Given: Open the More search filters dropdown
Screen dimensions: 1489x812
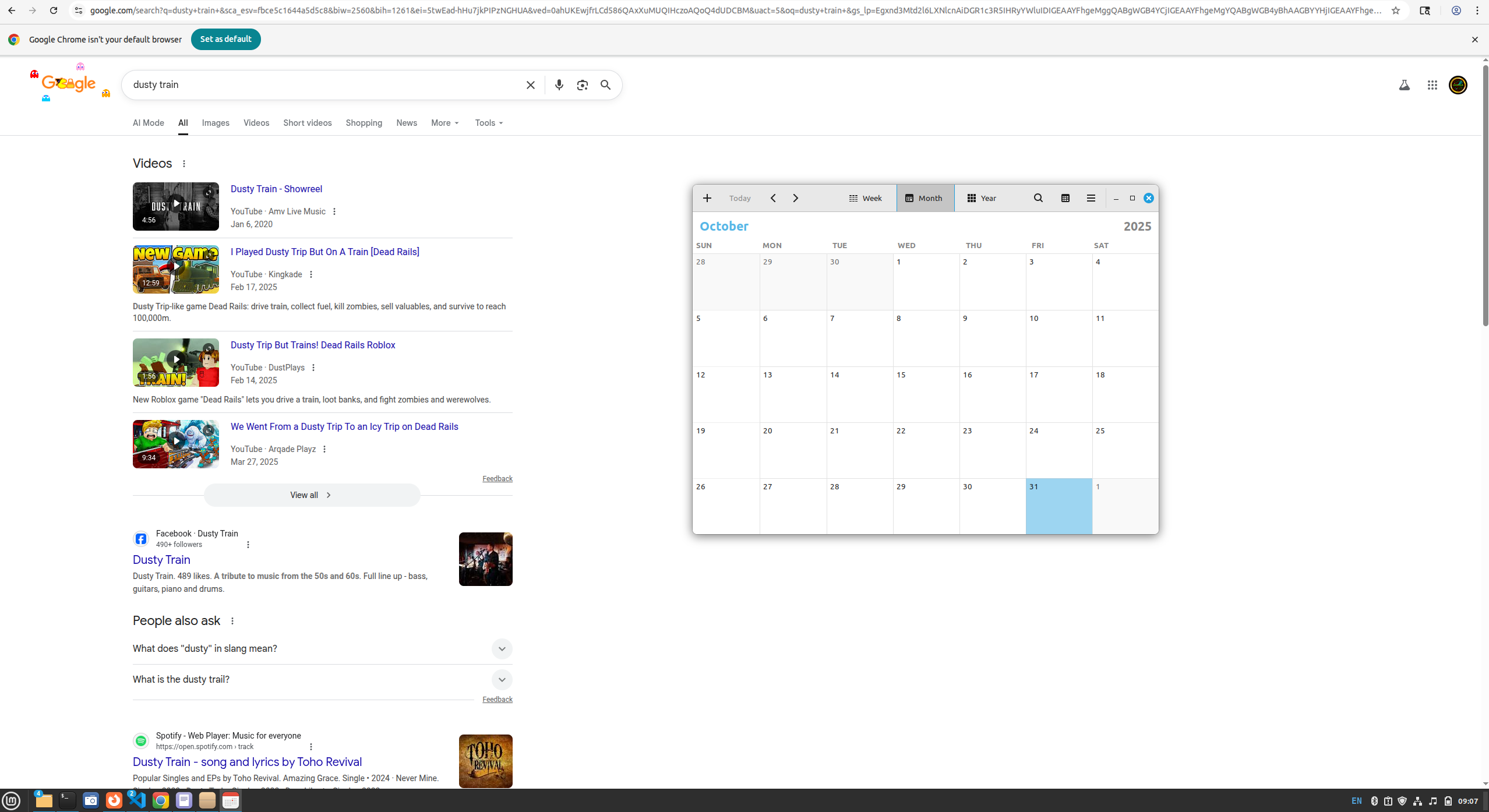Looking at the screenshot, I should [445, 123].
